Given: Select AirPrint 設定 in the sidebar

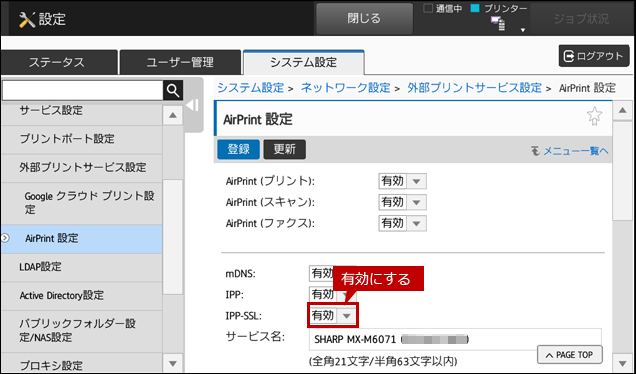Looking at the screenshot, I should tap(81, 239).
